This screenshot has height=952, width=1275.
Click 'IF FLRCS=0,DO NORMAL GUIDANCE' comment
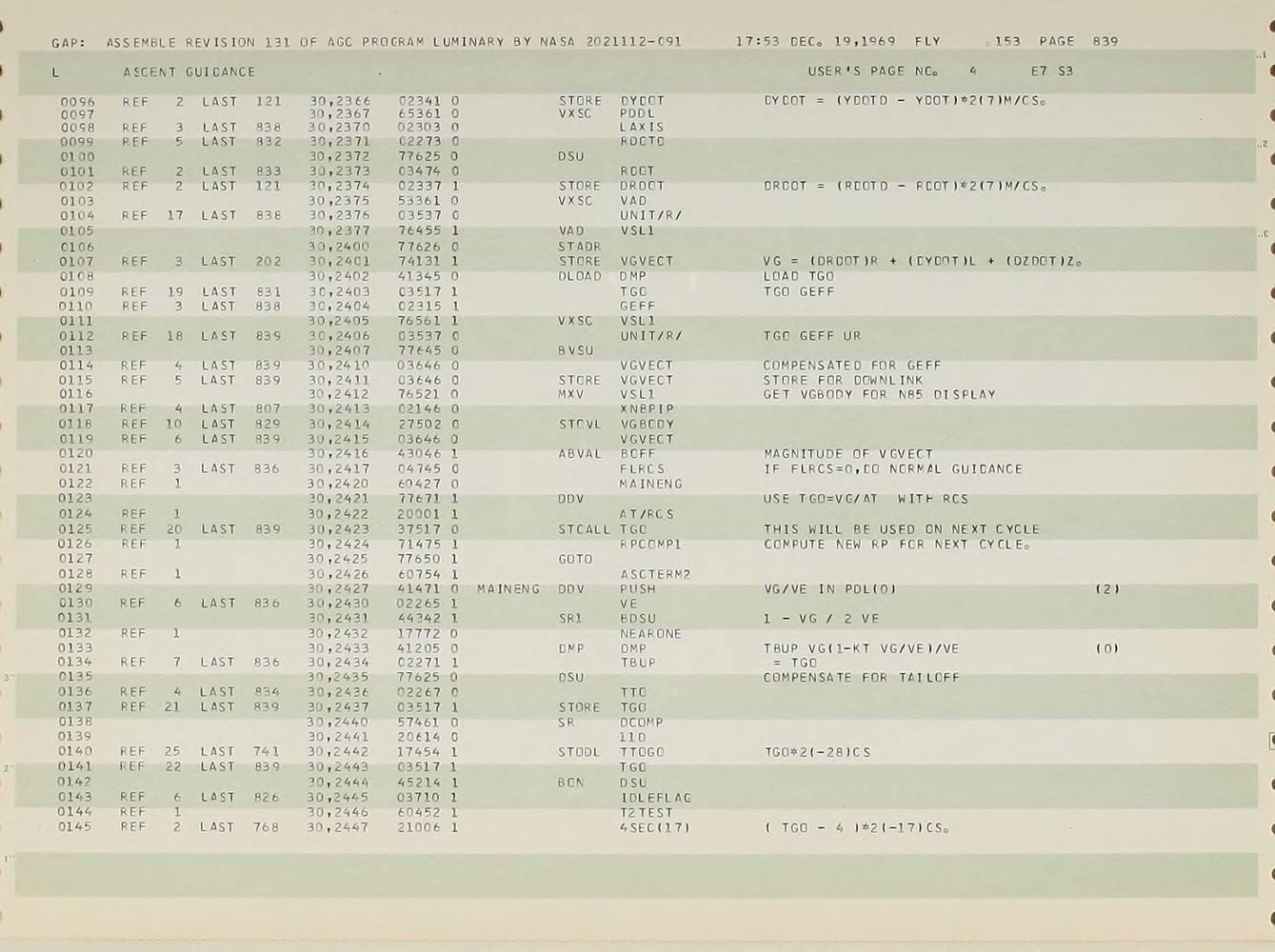(x=892, y=468)
